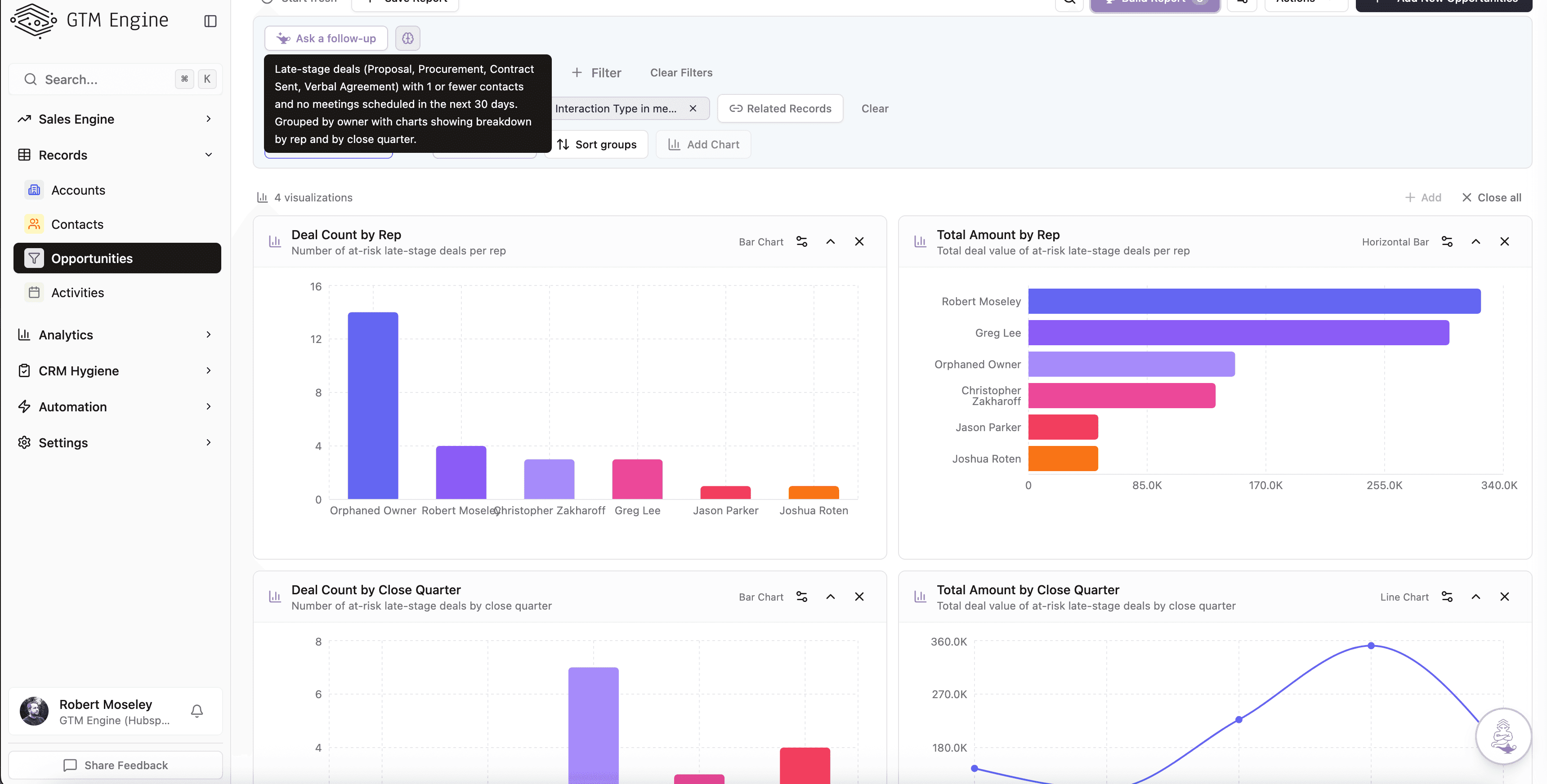Click the Bar Chart type label for Deal Count by Rep
The height and width of the screenshot is (784, 1547).
761,242
